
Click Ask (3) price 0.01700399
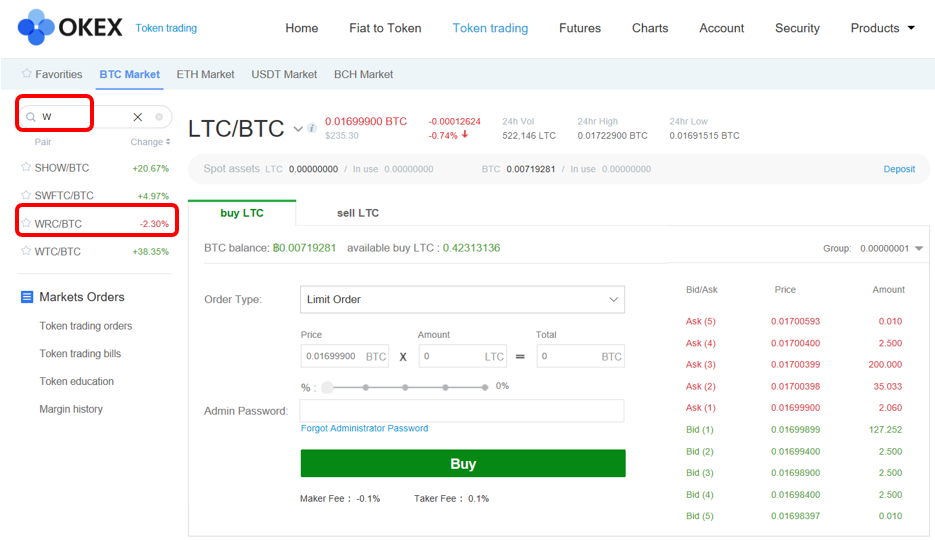[x=795, y=364]
